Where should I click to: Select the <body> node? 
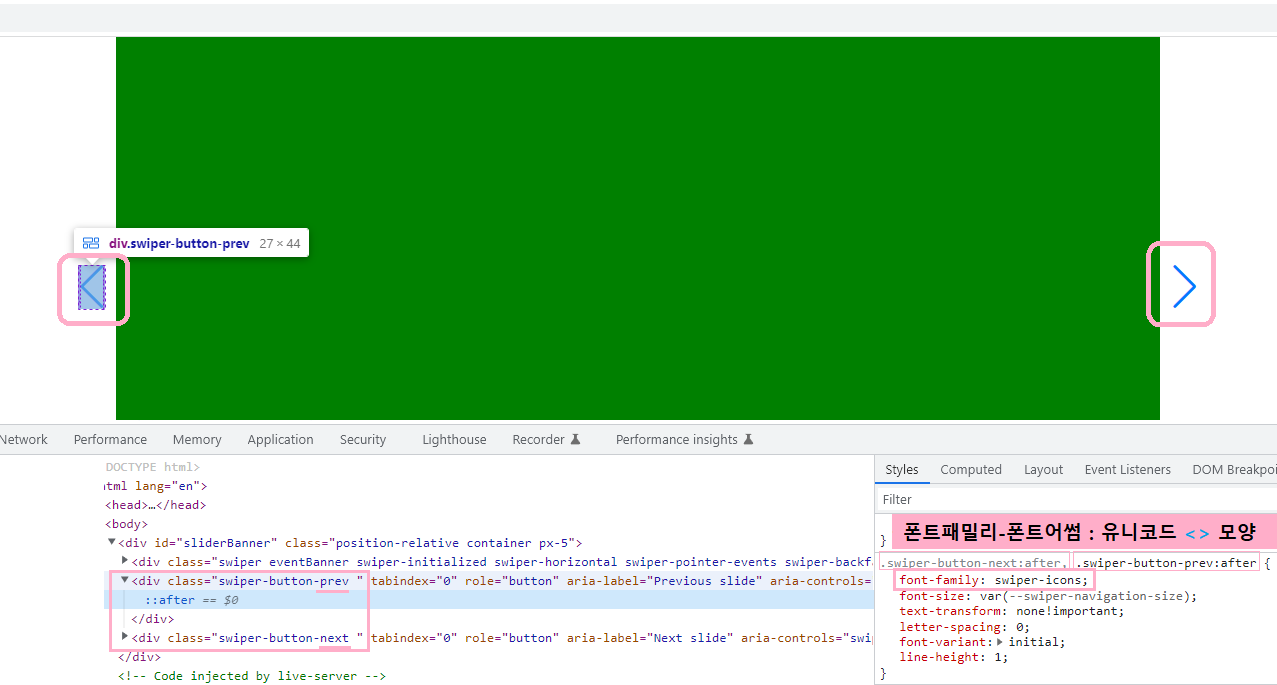click(126, 524)
